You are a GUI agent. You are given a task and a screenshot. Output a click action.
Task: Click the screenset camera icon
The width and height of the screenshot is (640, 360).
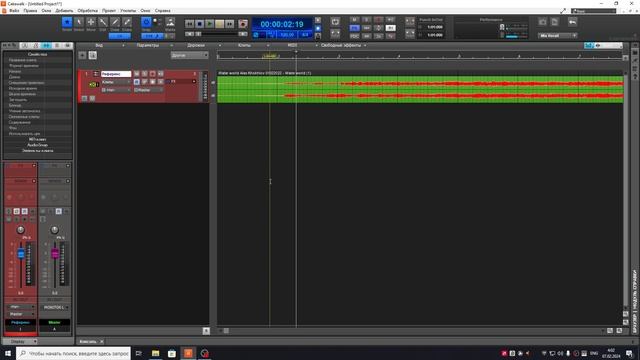pos(542,22)
